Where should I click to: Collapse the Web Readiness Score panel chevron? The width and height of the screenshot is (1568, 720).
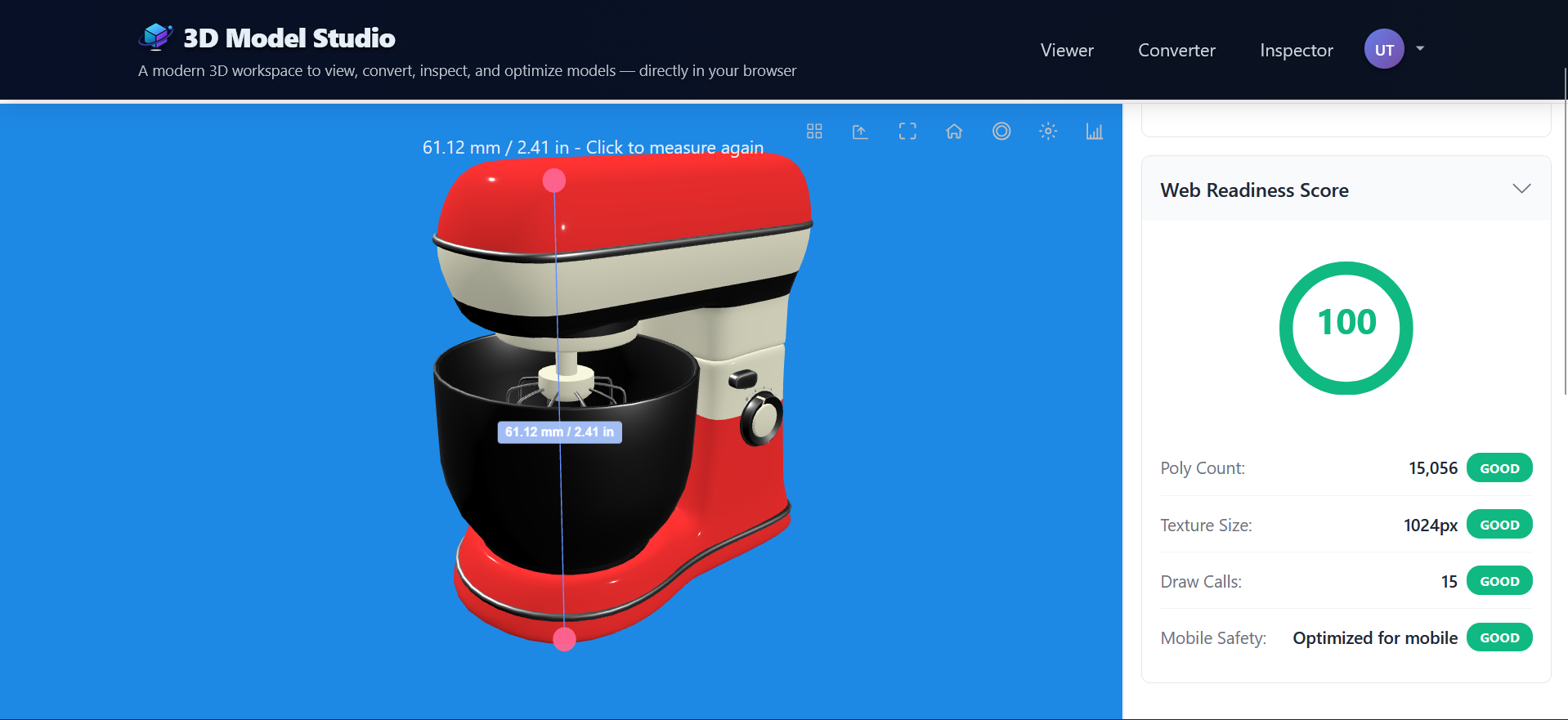1521,189
